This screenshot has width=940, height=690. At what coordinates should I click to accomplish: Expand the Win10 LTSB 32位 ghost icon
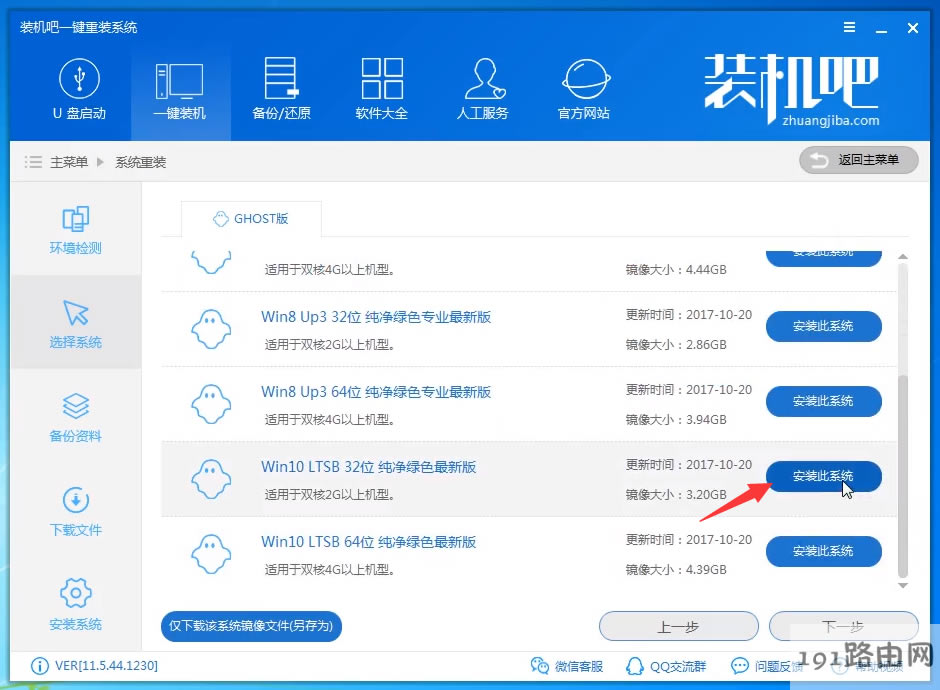pos(210,478)
